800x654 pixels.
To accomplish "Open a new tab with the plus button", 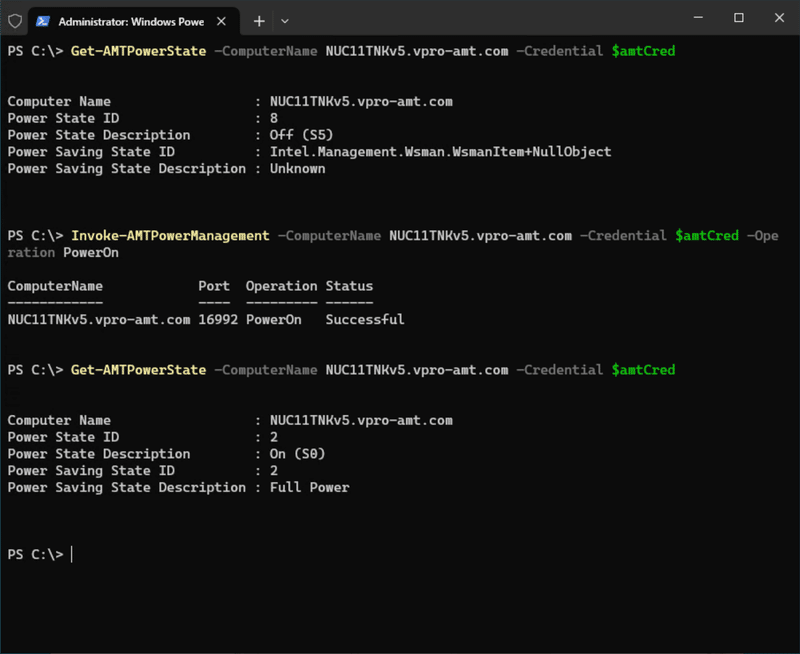I will pos(259,21).
